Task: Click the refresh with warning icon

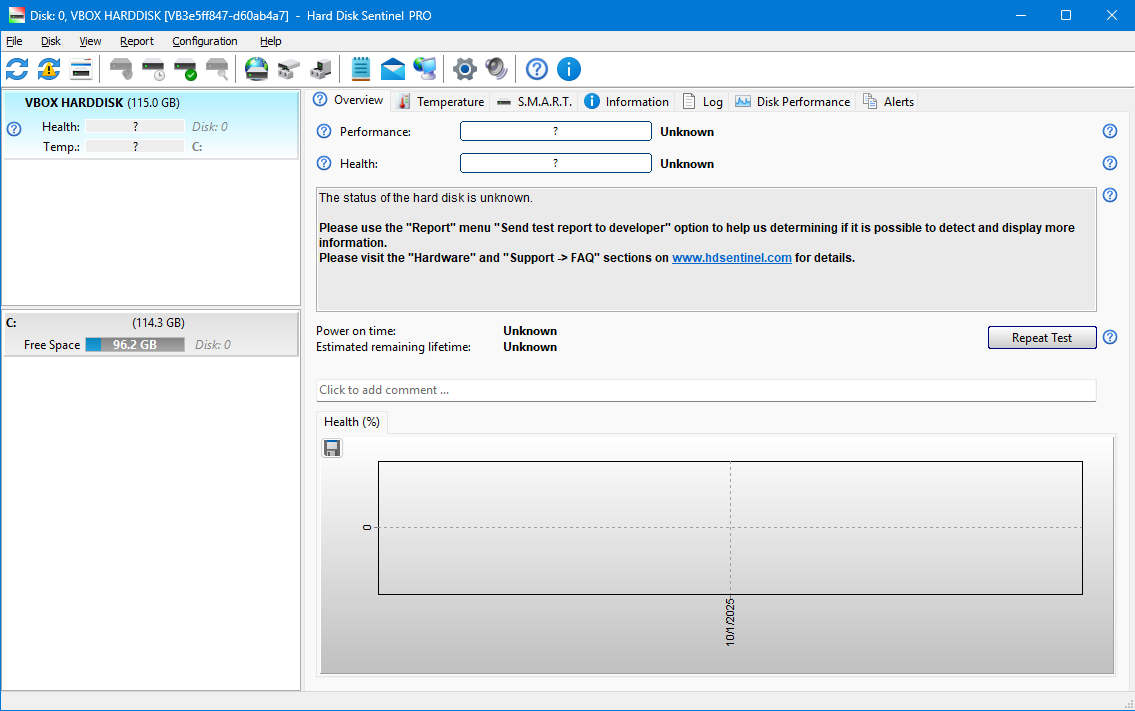Action: [x=49, y=69]
